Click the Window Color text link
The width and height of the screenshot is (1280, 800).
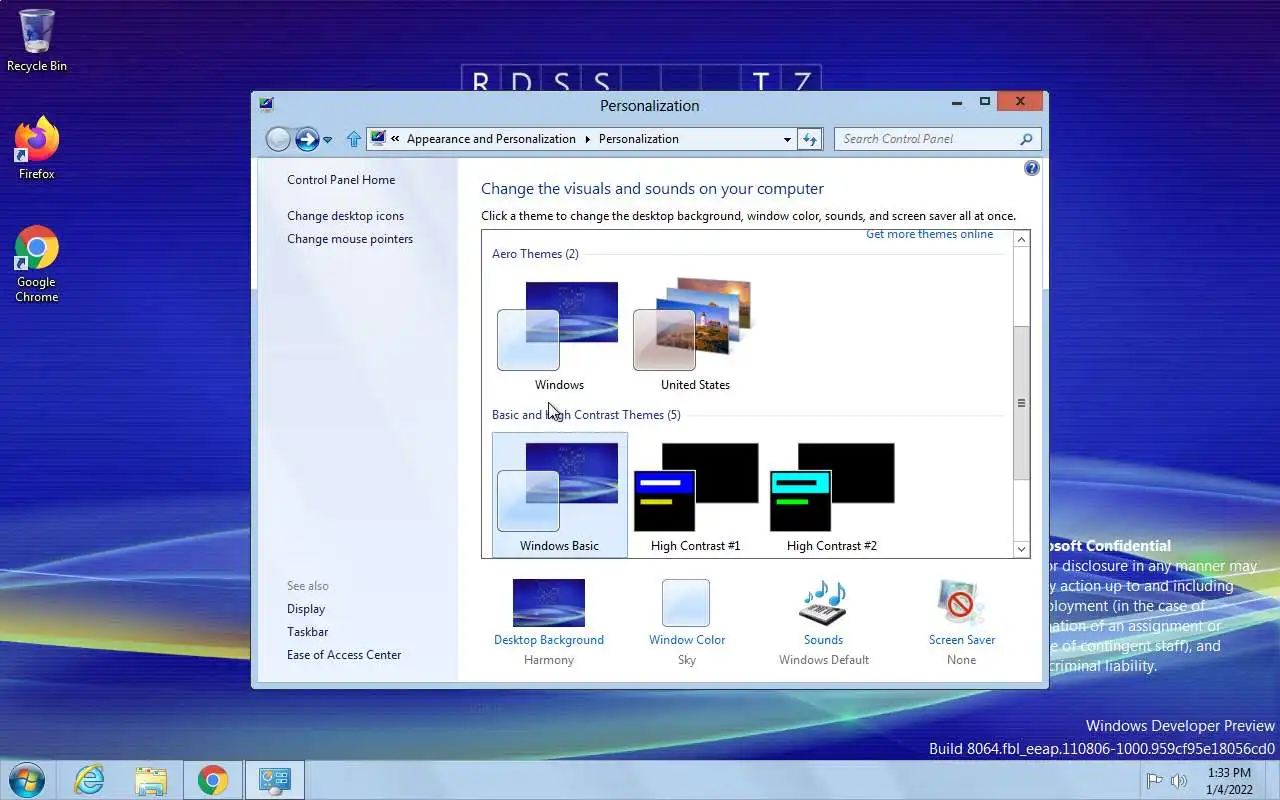[x=687, y=640]
